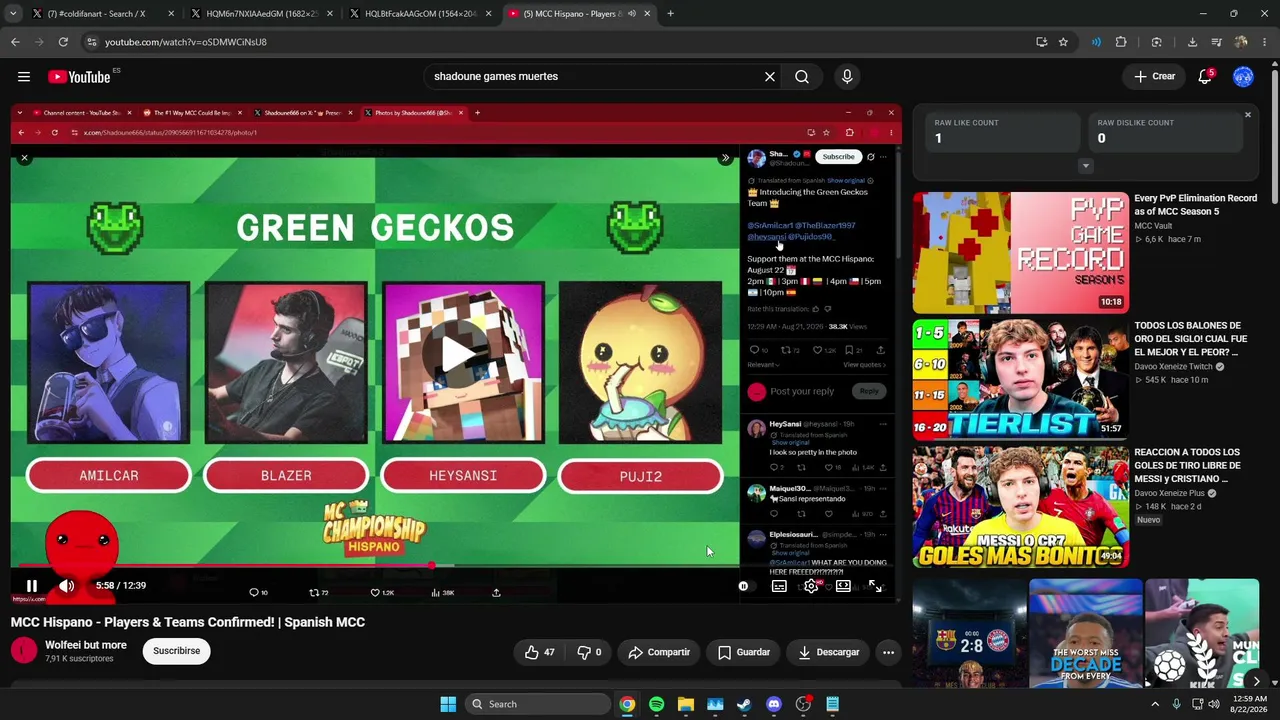Go to the YouTube home logo
This screenshot has height=720, width=1280.
(79, 77)
